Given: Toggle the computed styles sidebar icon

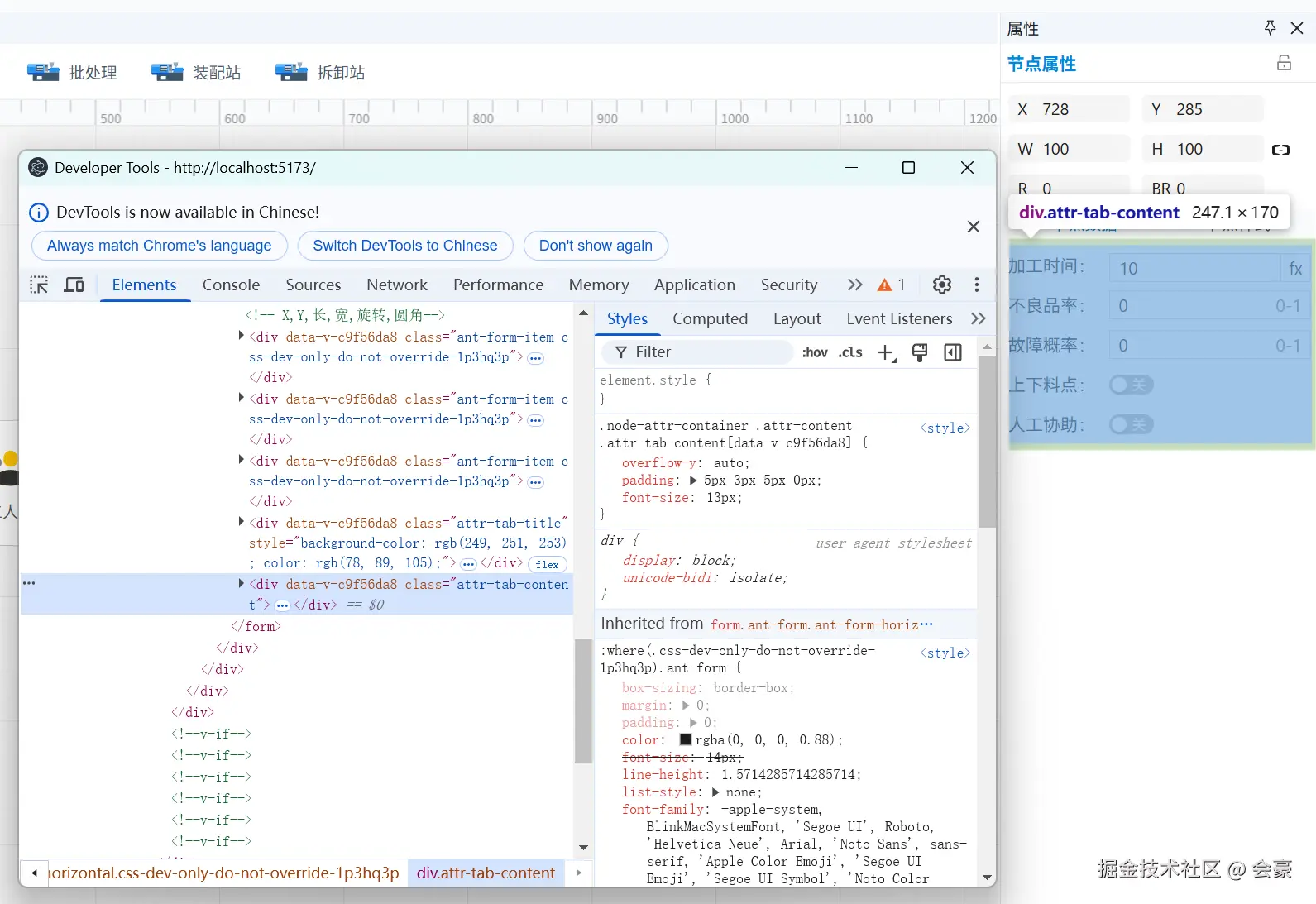Looking at the screenshot, I should pos(953,353).
